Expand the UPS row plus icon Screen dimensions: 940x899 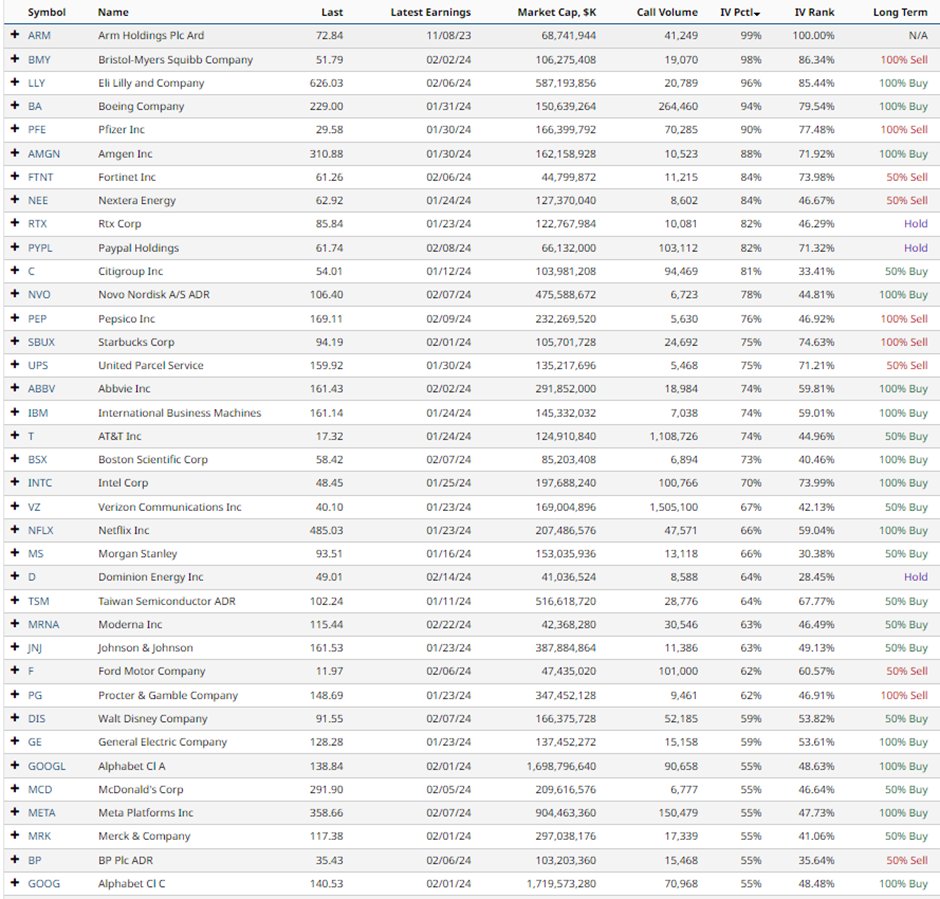15,364
